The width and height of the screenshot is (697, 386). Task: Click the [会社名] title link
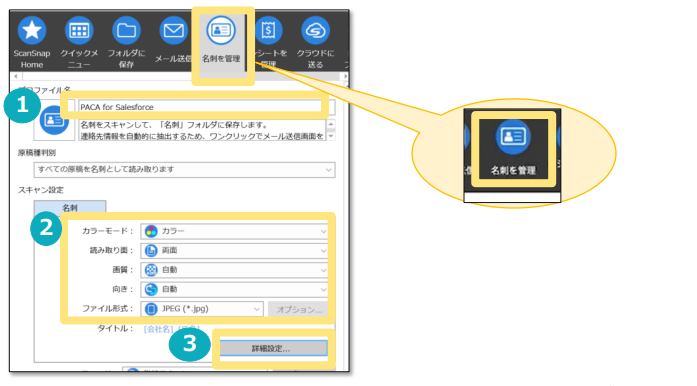(x=158, y=329)
